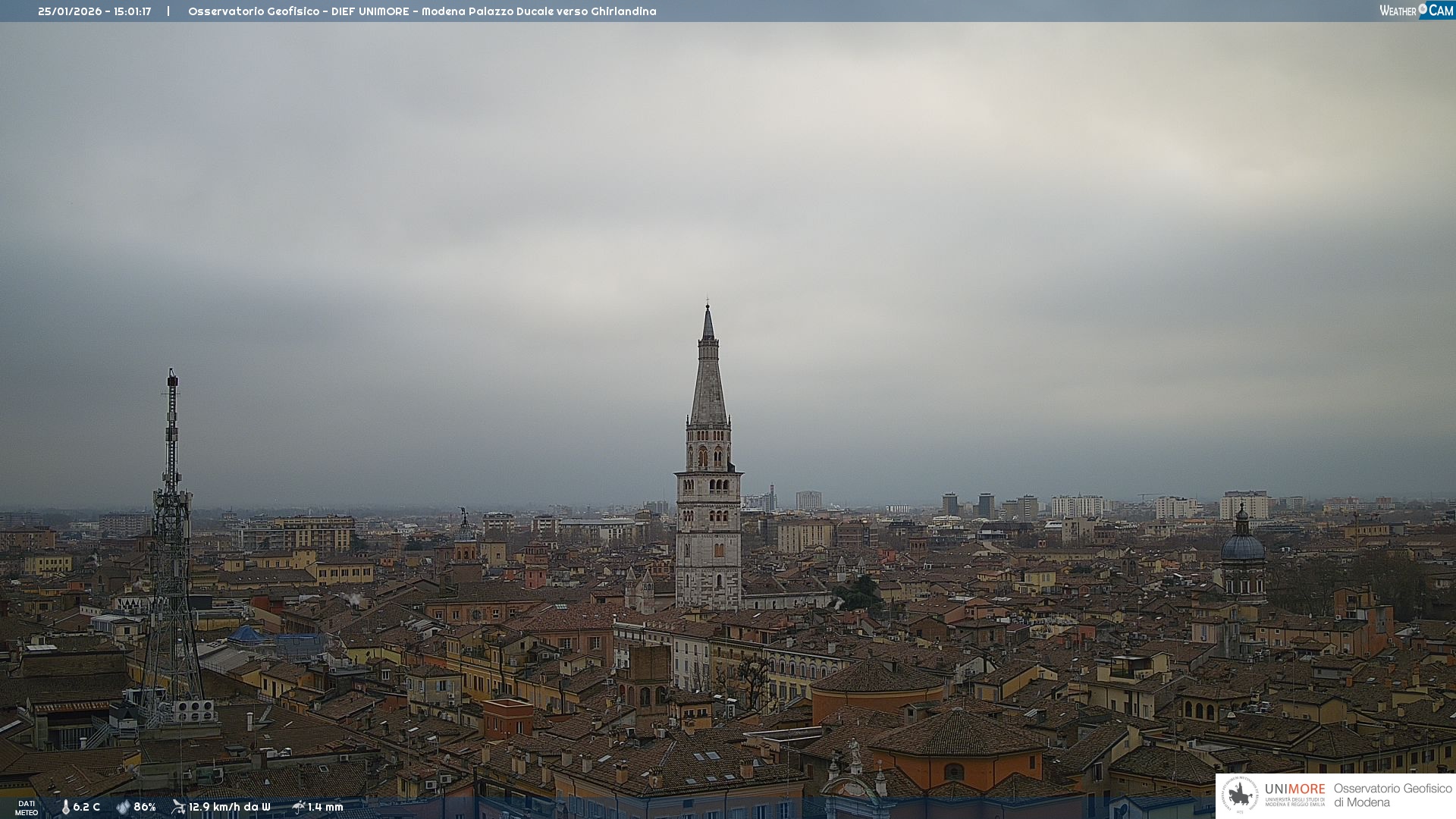Click the UNIMORE horseman seal emblem
The height and width of the screenshot is (819, 1456).
click(x=1240, y=795)
